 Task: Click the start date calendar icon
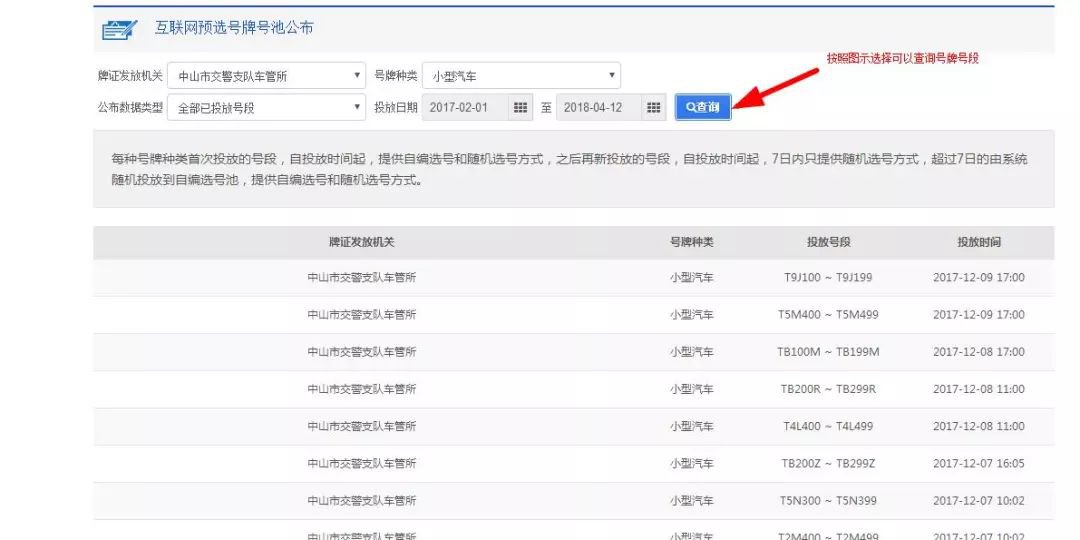(x=520, y=108)
